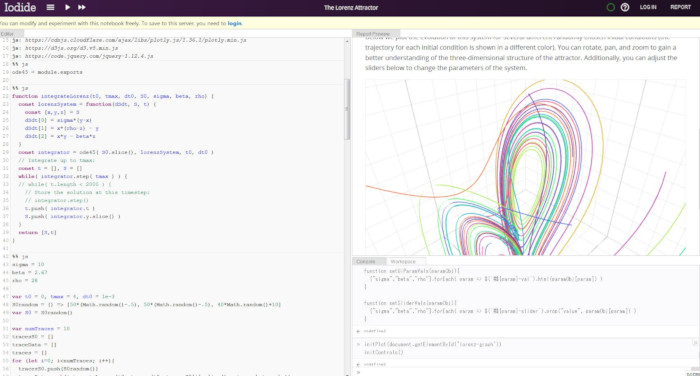Run all cells with fast-forward icon
The width and height of the screenshot is (700, 376).
[82, 7]
